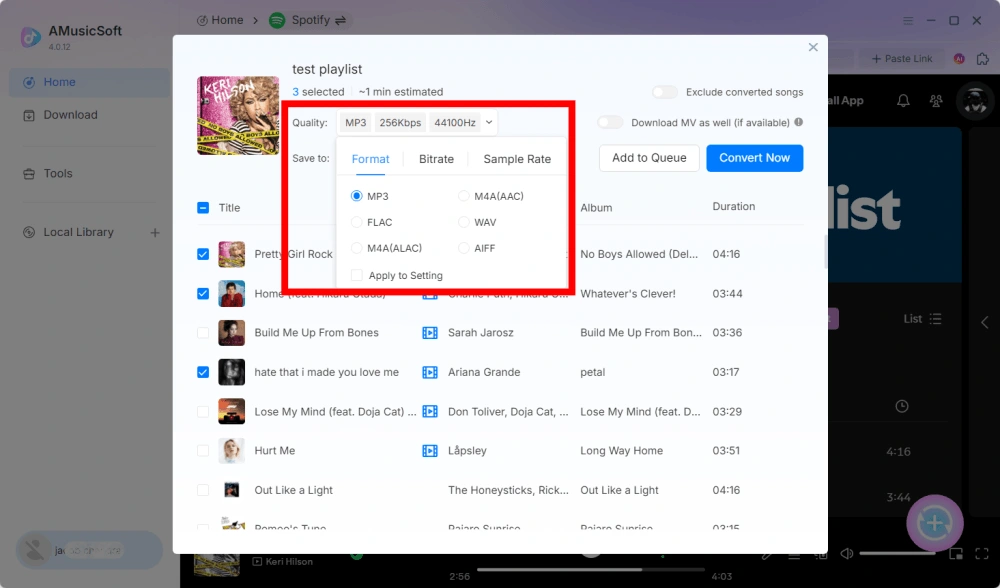Click MV icon for Build Me Up From Bones
Viewport: 1000px width, 588px height.
pos(430,332)
